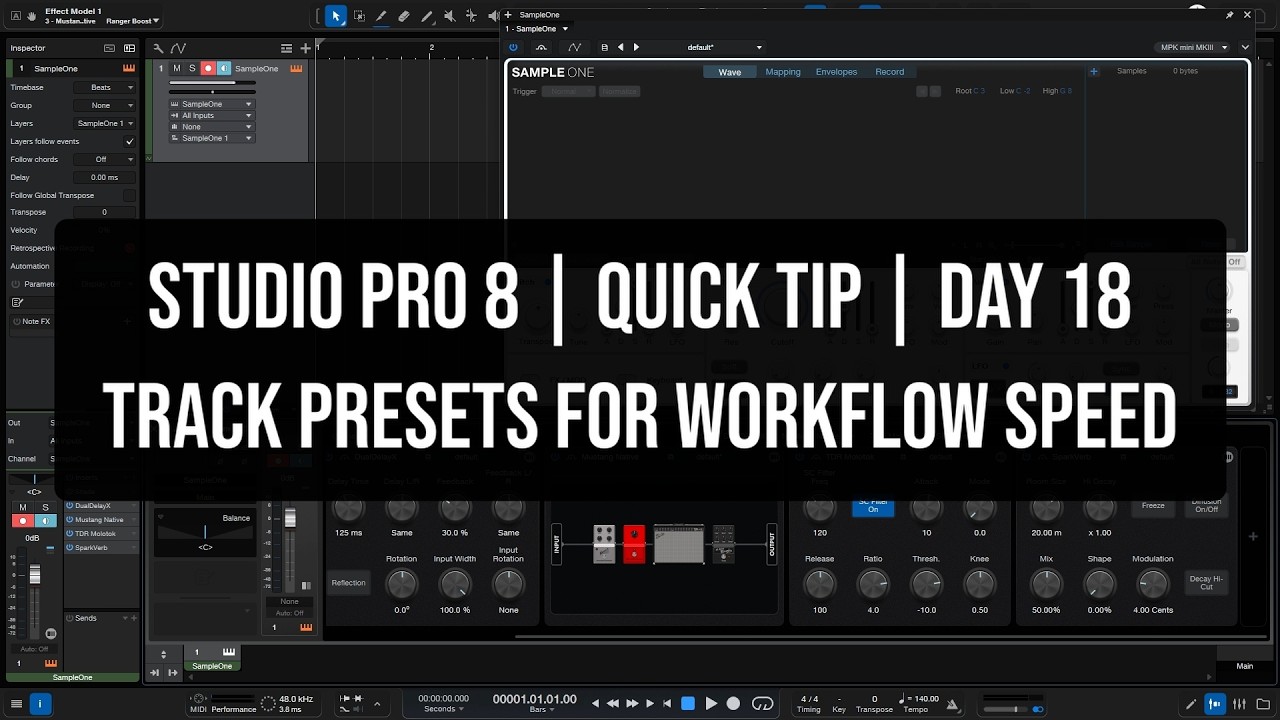The image size is (1280, 720).
Task: Click the Record transport button
Action: (733, 704)
